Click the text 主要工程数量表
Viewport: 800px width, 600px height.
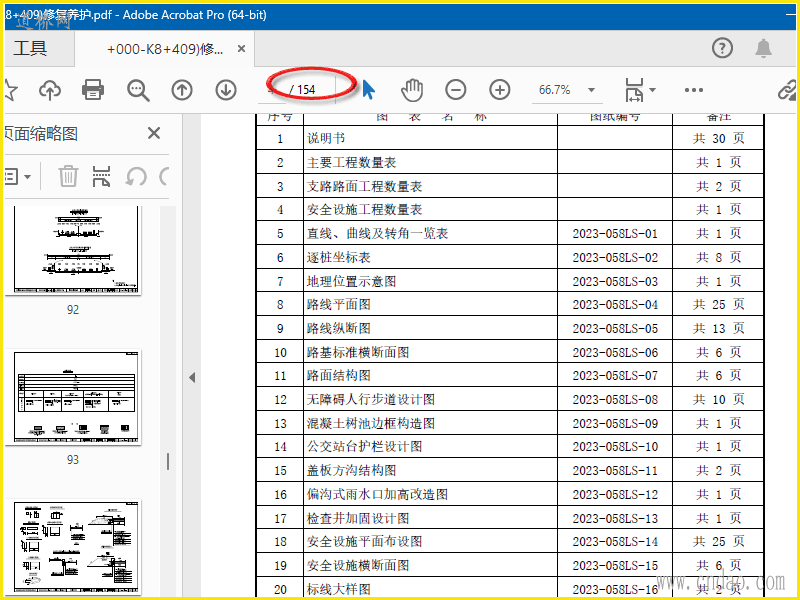click(x=352, y=162)
